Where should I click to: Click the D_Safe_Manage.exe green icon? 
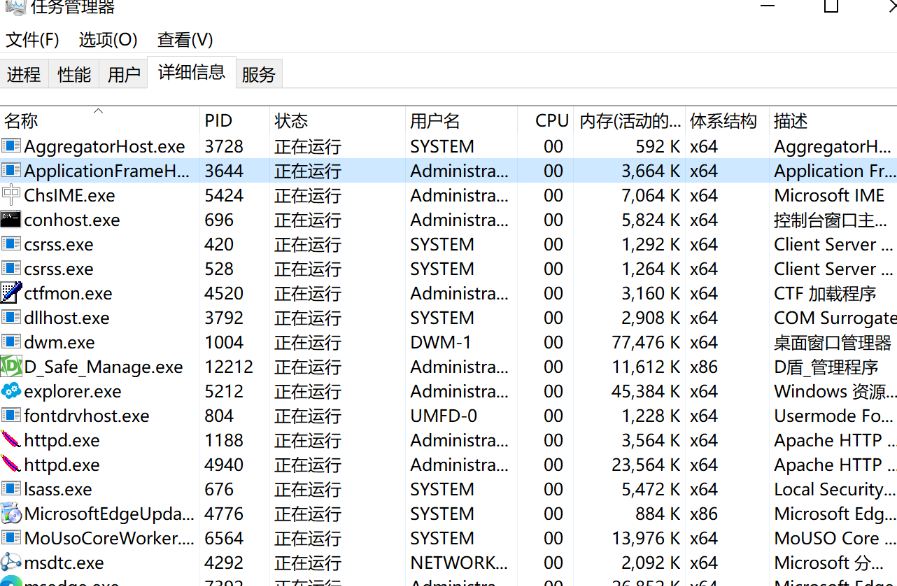pos(11,366)
